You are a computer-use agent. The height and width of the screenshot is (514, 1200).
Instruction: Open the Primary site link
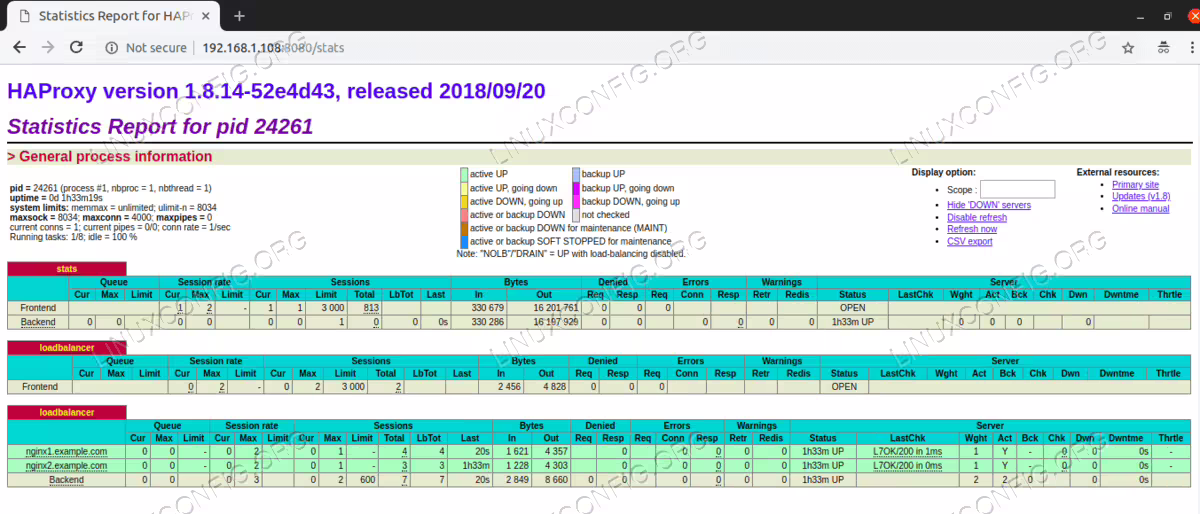click(1135, 185)
